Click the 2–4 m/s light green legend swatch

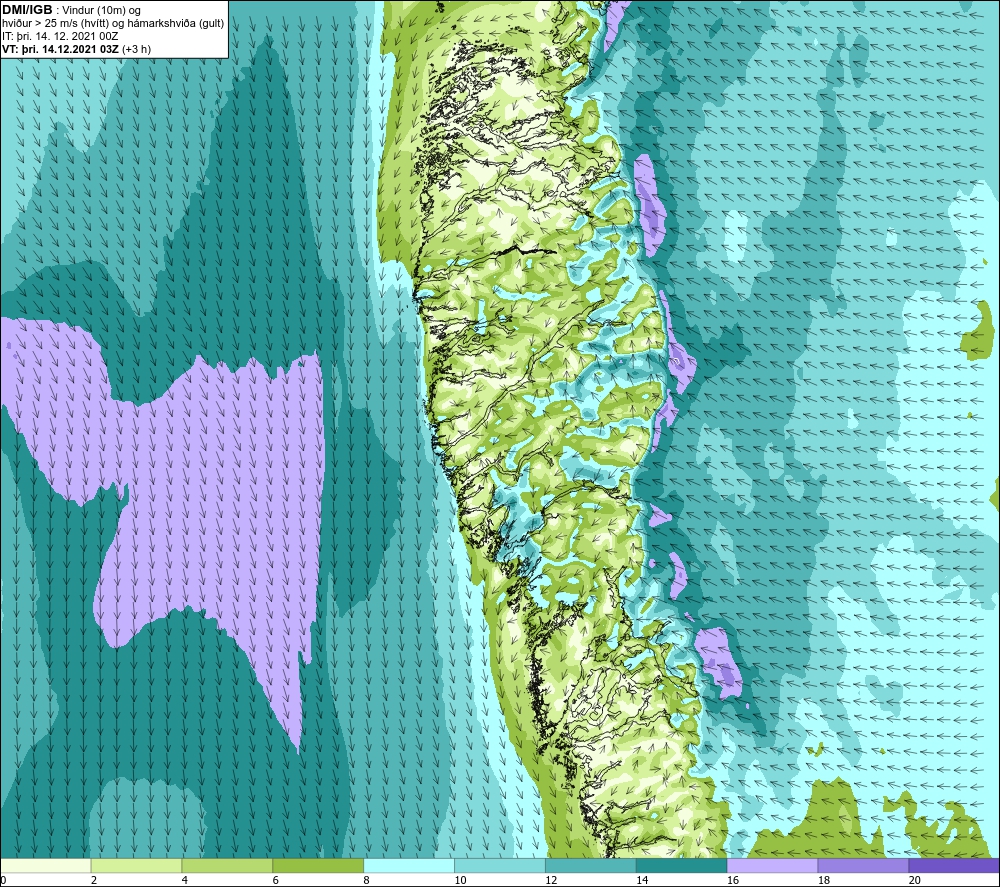pyautogui.click(x=136, y=865)
